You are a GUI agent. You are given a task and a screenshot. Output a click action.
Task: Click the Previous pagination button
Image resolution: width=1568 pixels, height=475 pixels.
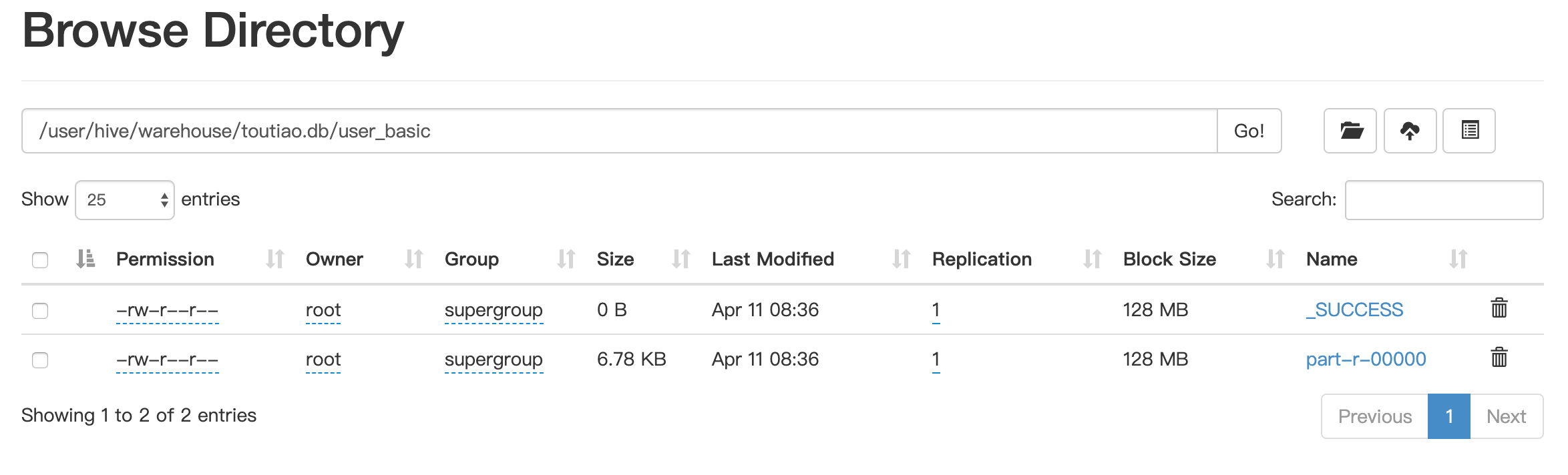pos(1374,416)
